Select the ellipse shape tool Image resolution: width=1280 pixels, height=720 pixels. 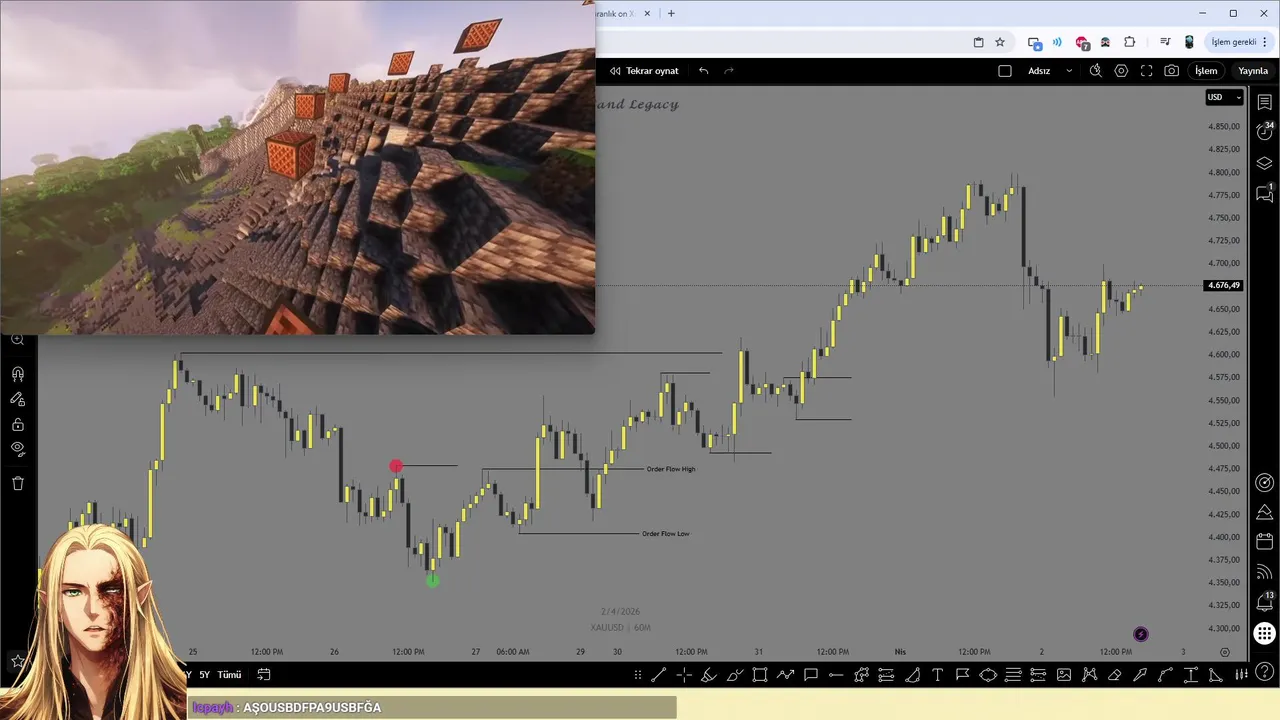point(988,675)
